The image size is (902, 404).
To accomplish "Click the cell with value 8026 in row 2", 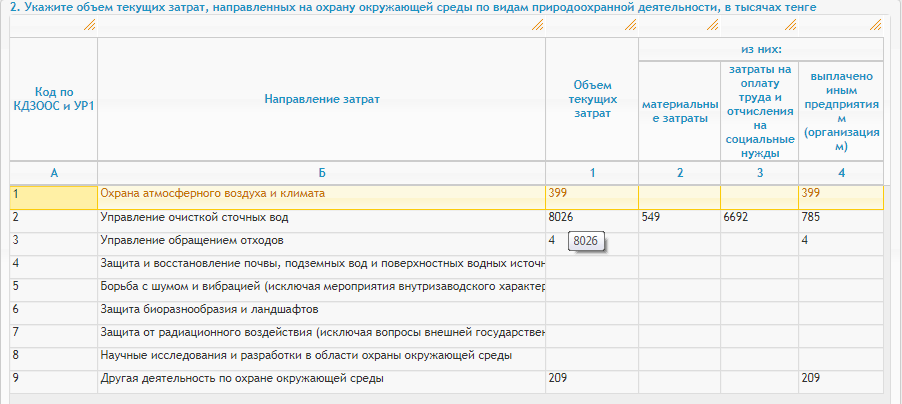I will click(591, 216).
